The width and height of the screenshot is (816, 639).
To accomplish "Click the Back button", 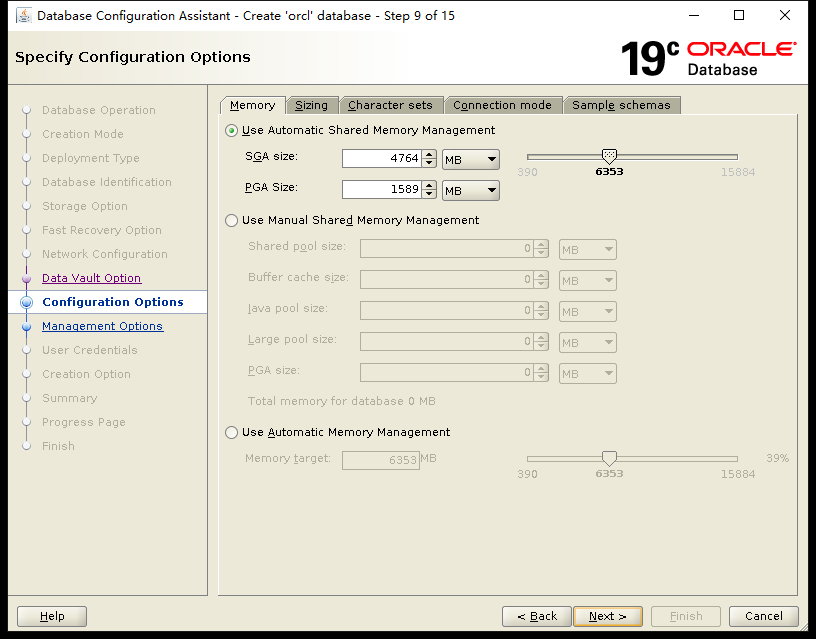I will pos(537,616).
